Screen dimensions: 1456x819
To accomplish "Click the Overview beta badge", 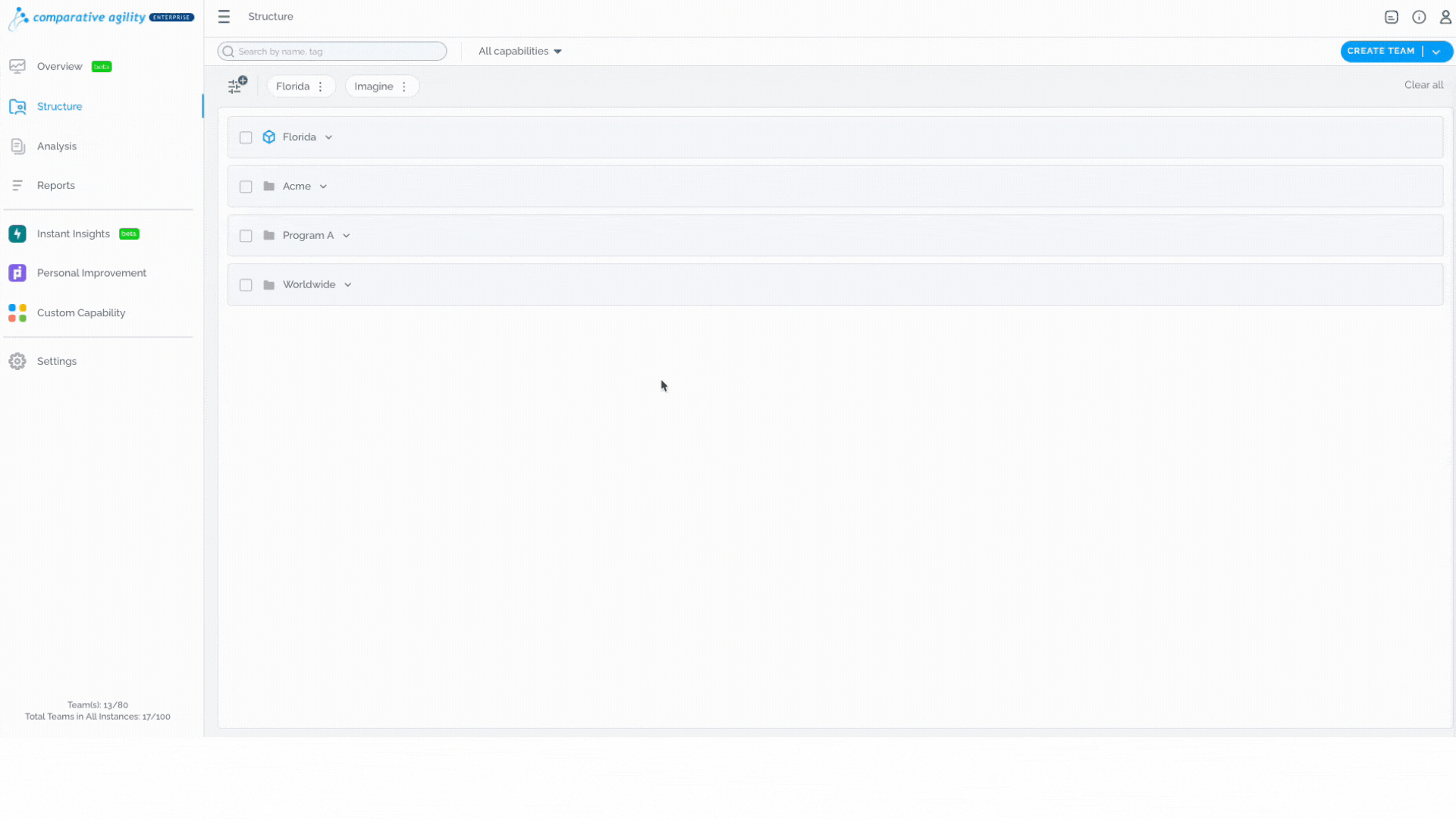I will tap(102, 67).
